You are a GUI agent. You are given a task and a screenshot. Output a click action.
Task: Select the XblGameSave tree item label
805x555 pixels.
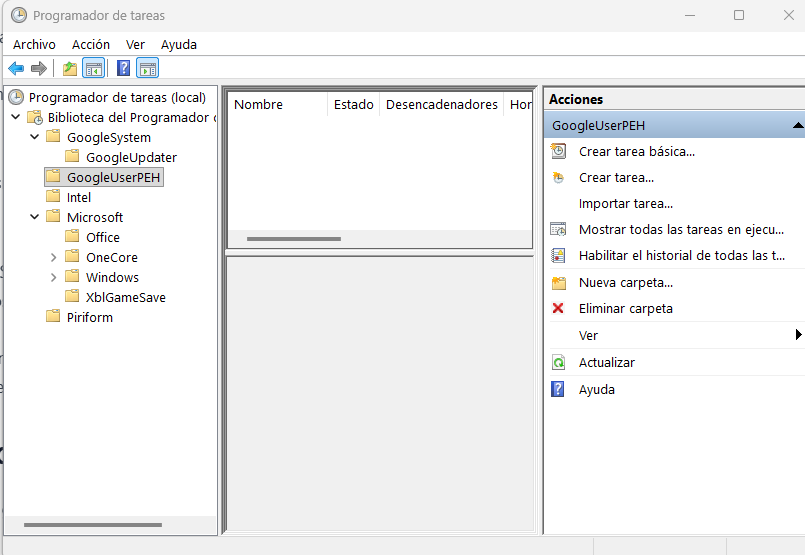[126, 297]
